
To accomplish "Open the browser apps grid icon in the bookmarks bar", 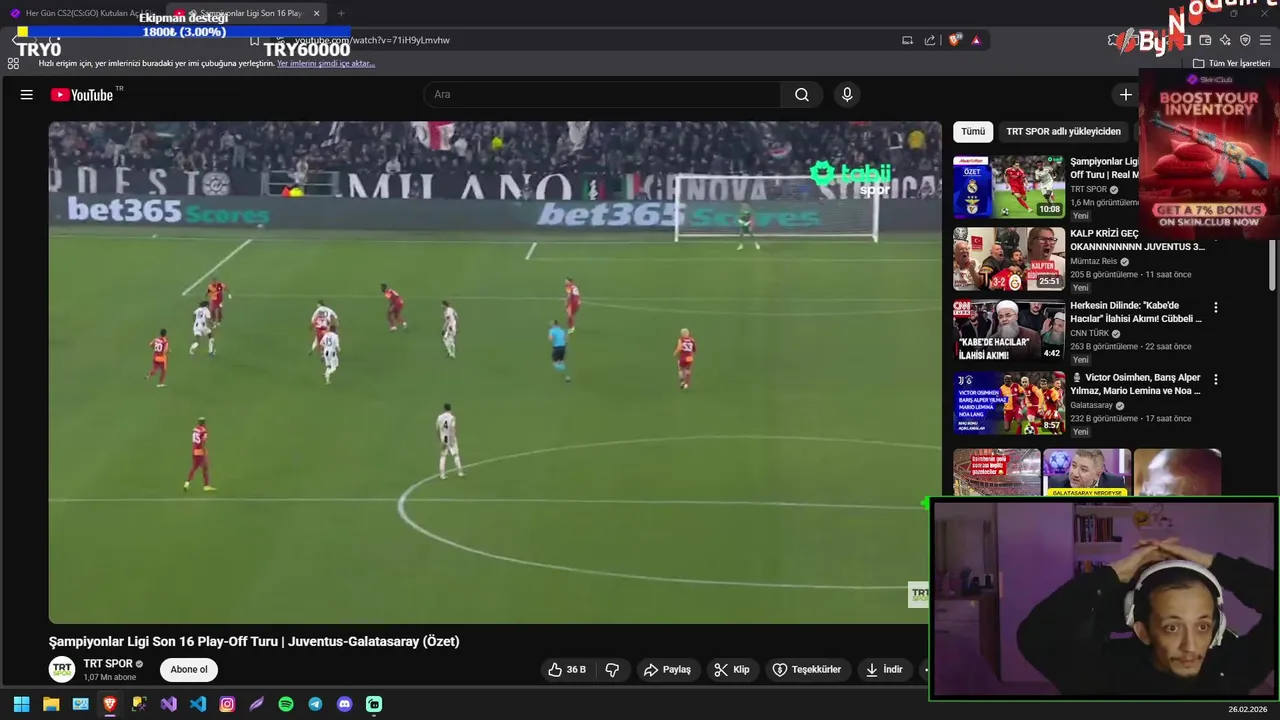I will point(13,63).
